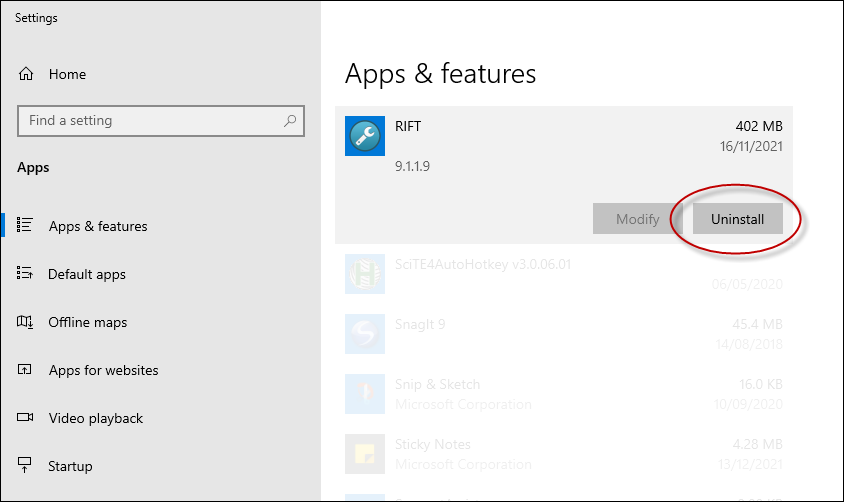Go to Default apps section
The height and width of the screenshot is (502, 844).
click(87, 274)
